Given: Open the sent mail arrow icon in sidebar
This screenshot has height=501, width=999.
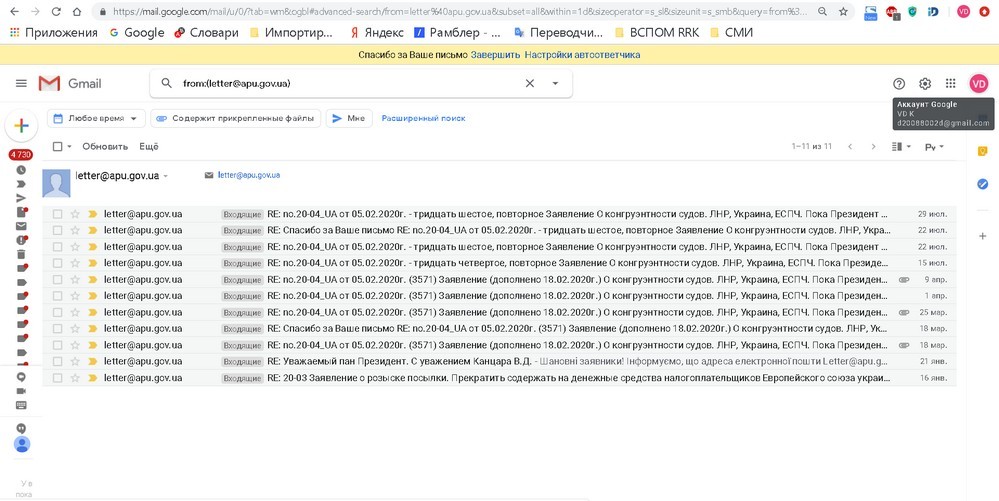Looking at the screenshot, I should coord(21,198).
